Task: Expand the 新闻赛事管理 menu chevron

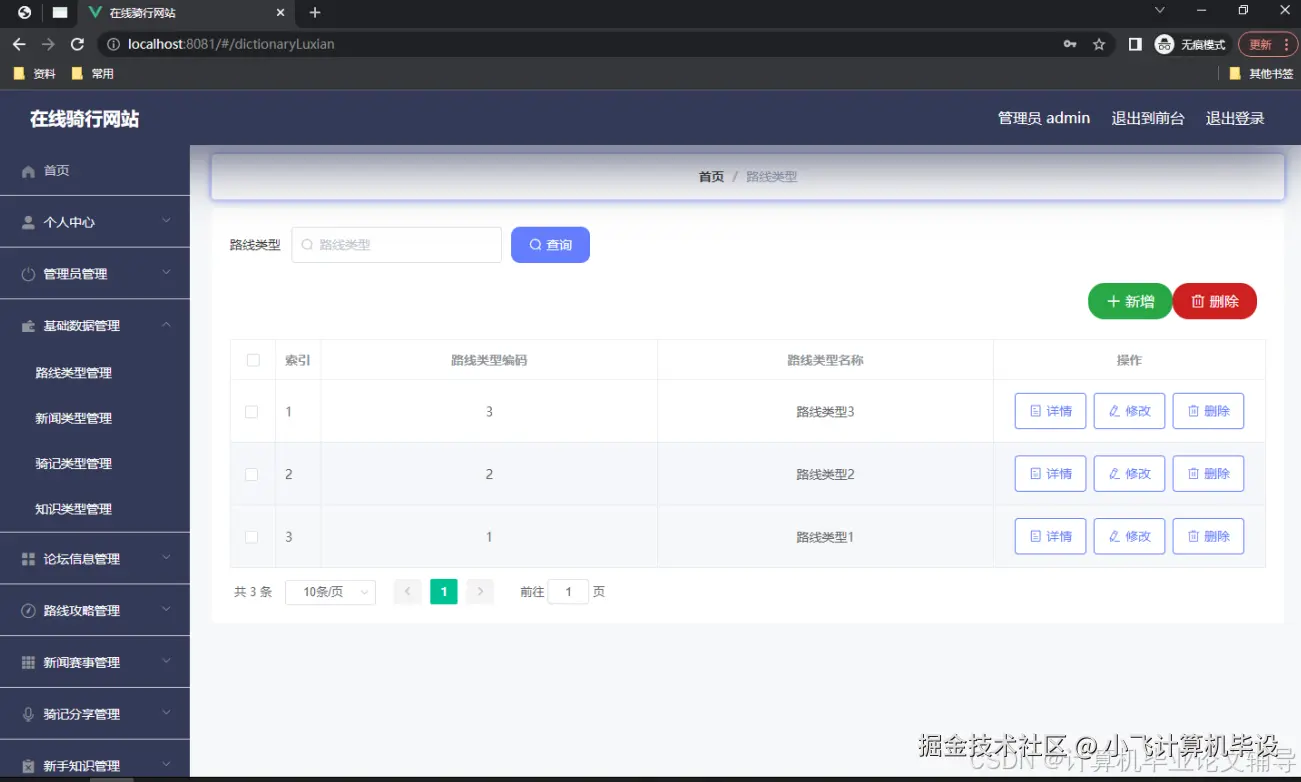Action: [x=167, y=661]
